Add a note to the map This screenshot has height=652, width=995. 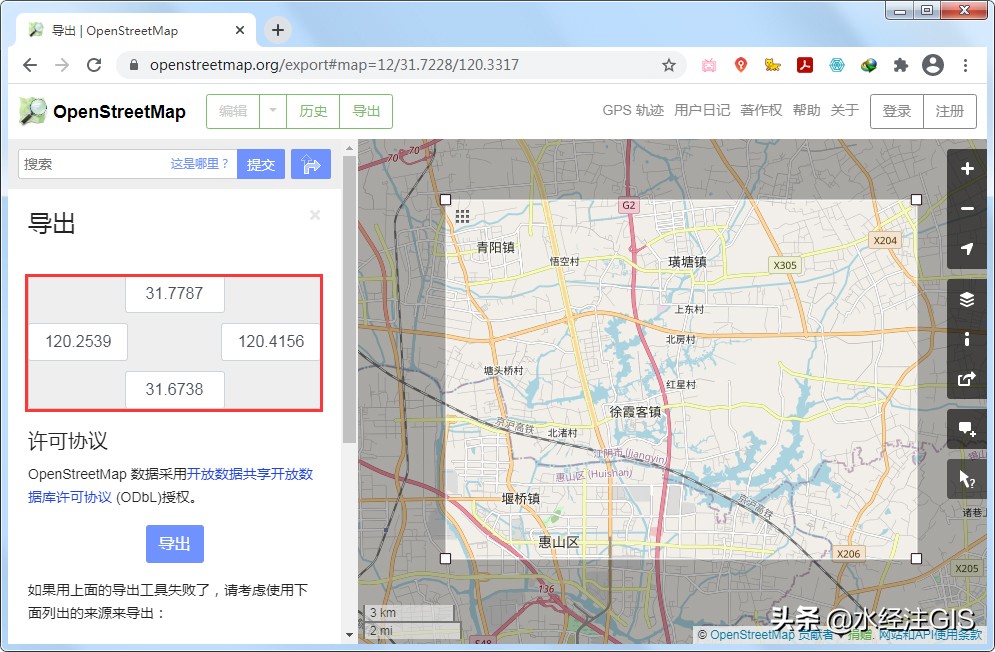click(x=966, y=429)
